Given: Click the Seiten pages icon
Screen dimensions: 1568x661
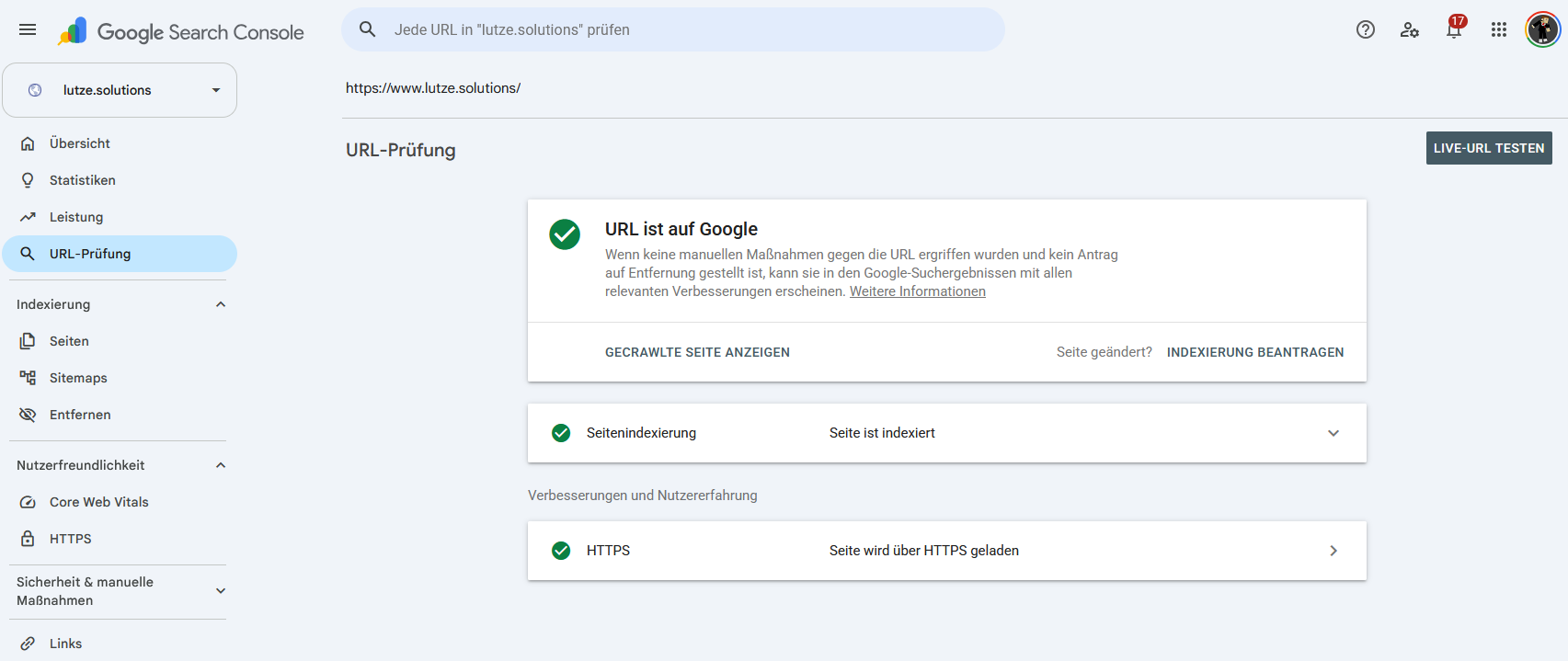Looking at the screenshot, I should click(28, 341).
